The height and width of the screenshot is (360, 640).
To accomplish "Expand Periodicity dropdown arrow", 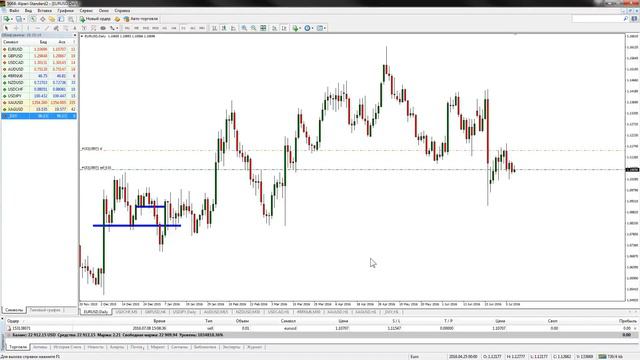I will [x=313, y=28].
